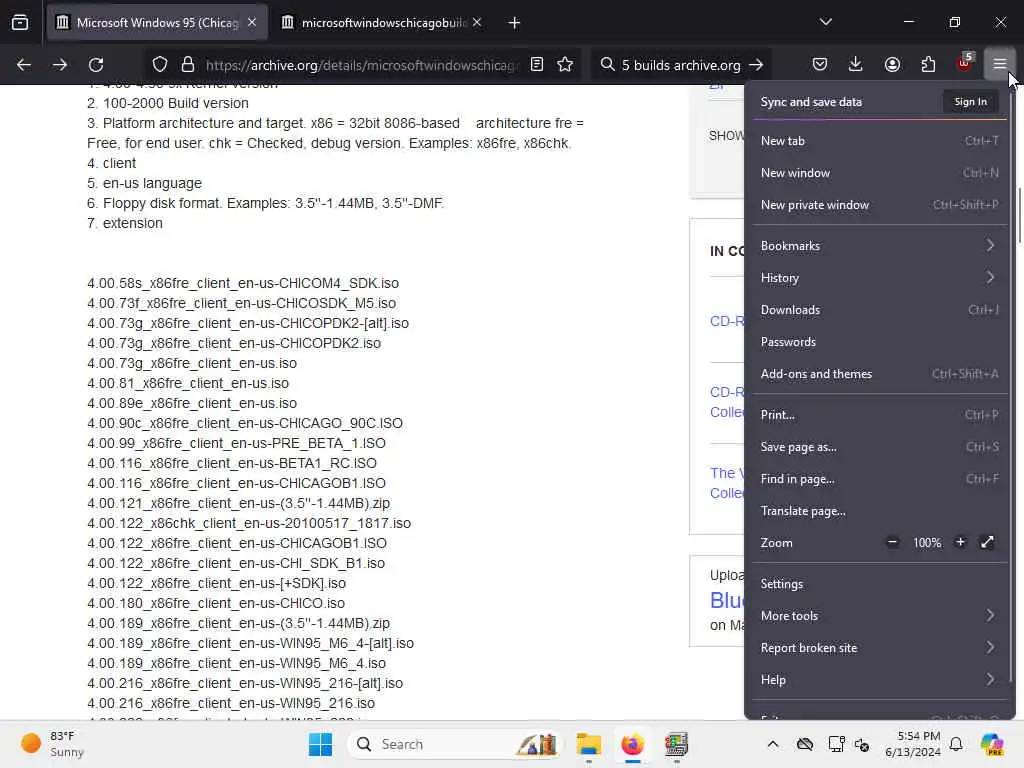1024x768 pixels.
Task: Show hidden system tray icons
Action: pyautogui.click(x=773, y=744)
